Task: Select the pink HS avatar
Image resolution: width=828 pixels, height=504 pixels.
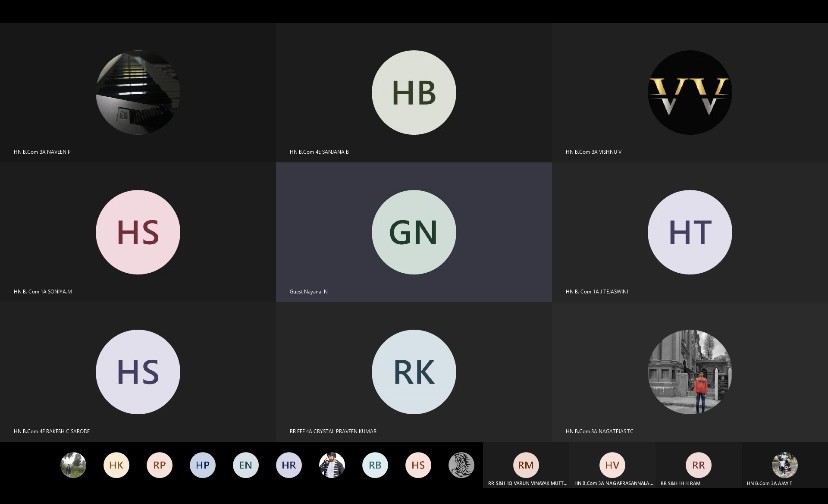Action: (x=138, y=232)
